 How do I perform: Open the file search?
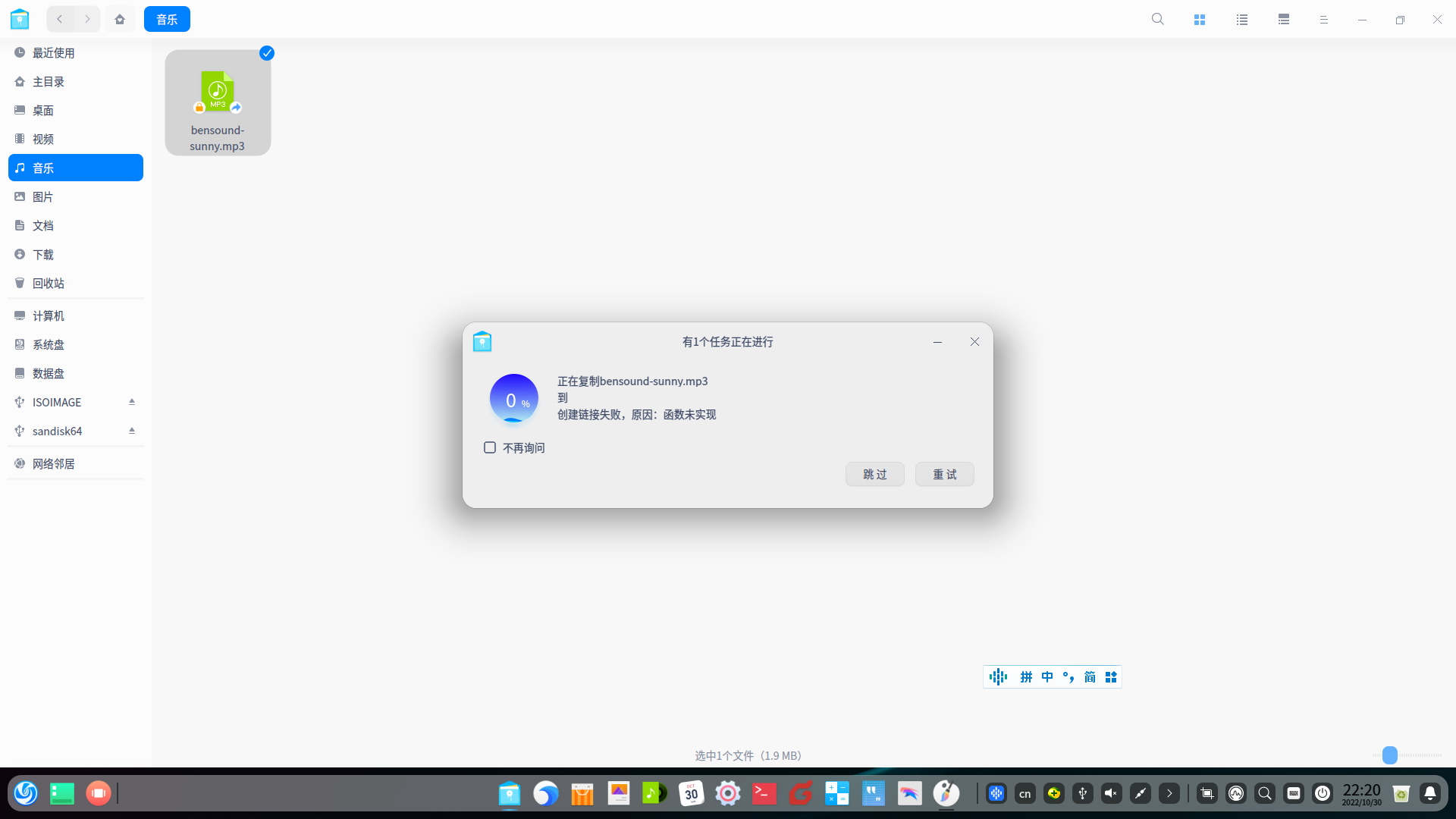coord(1157,19)
